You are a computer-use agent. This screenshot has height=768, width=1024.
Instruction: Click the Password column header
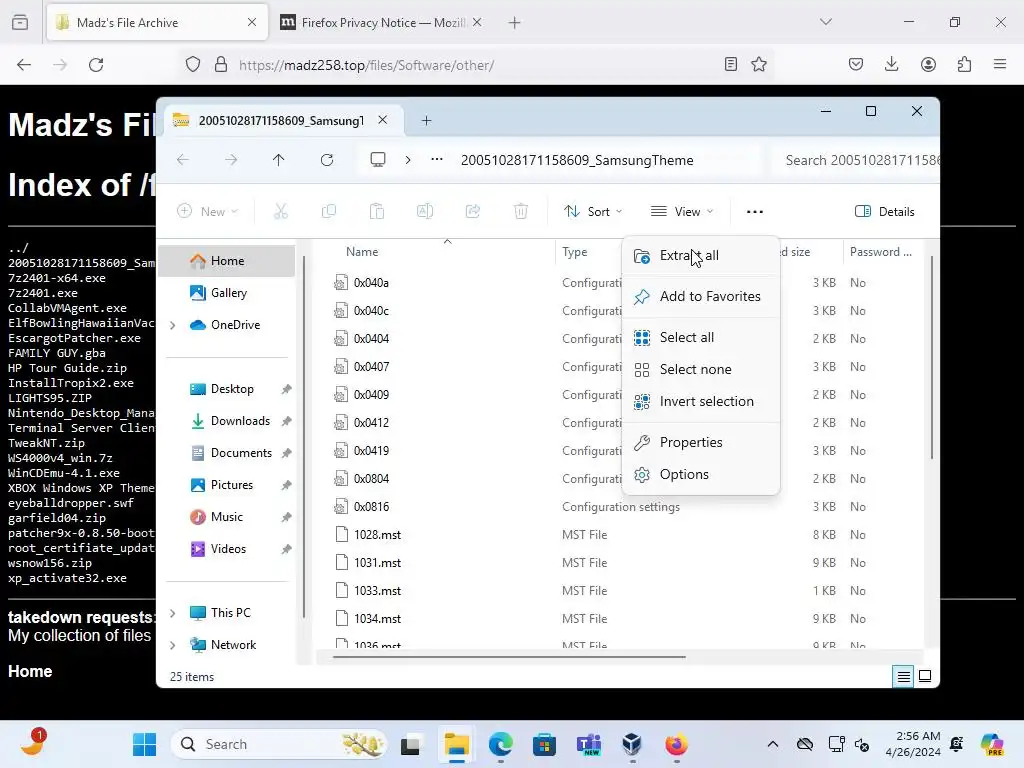880,252
